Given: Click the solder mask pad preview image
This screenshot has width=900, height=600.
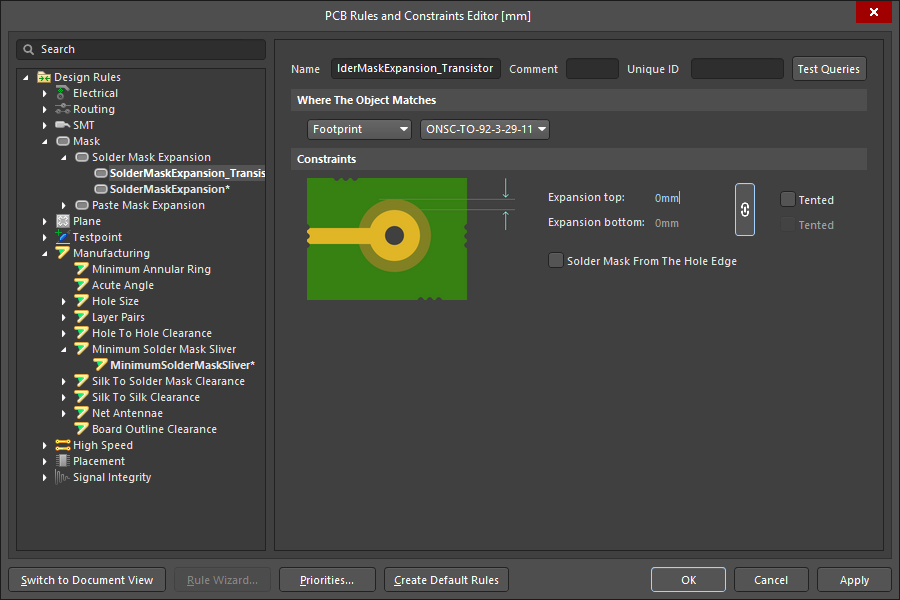Looking at the screenshot, I should (x=387, y=238).
